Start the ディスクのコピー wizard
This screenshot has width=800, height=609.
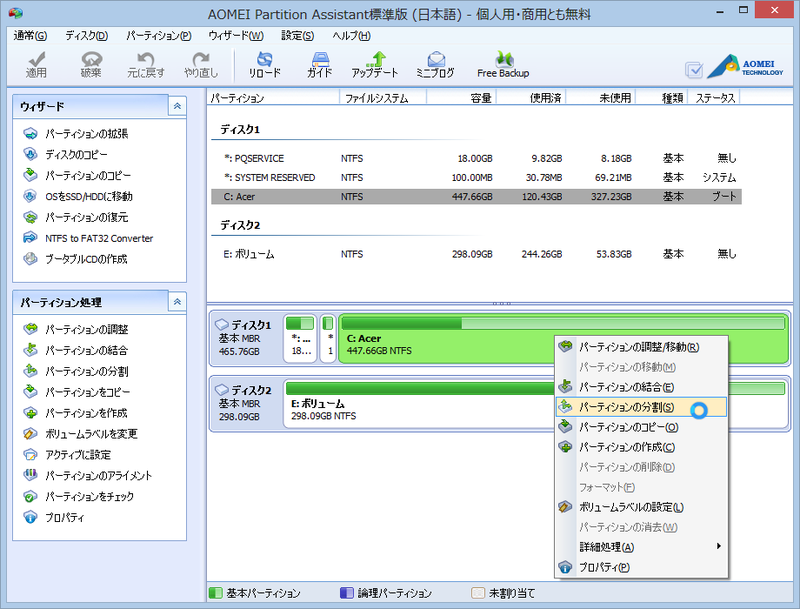[x=66, y=155]
